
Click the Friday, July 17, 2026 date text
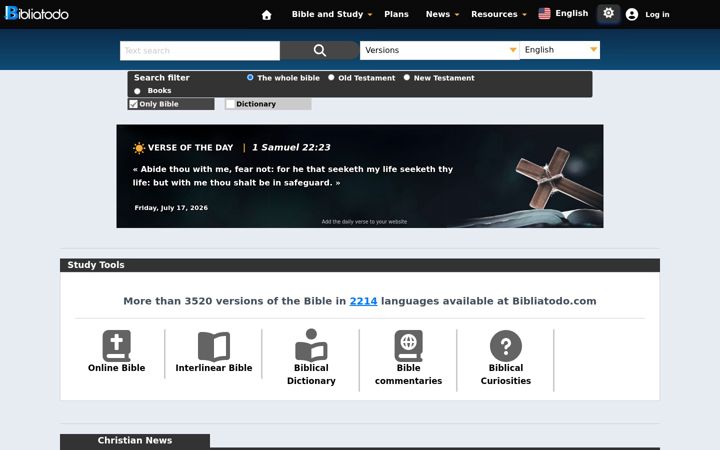point(171,208)
